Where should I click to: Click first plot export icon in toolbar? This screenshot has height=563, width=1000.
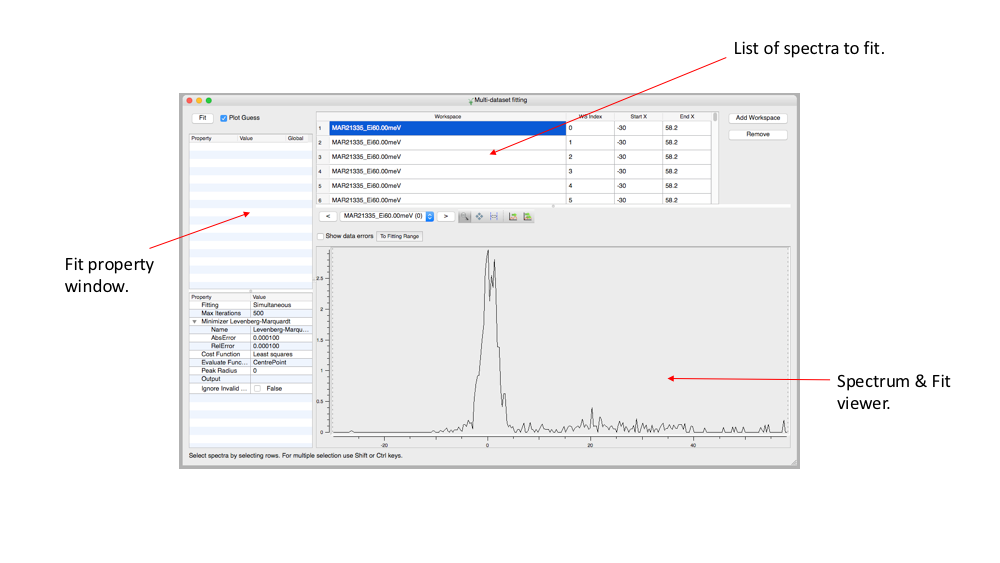click(513, 216)
